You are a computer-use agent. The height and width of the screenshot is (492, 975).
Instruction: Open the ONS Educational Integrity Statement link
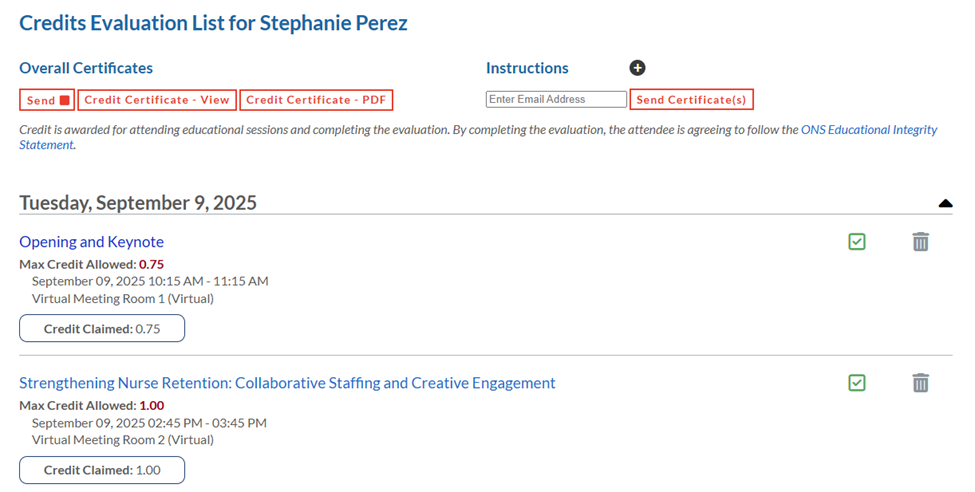868,130
